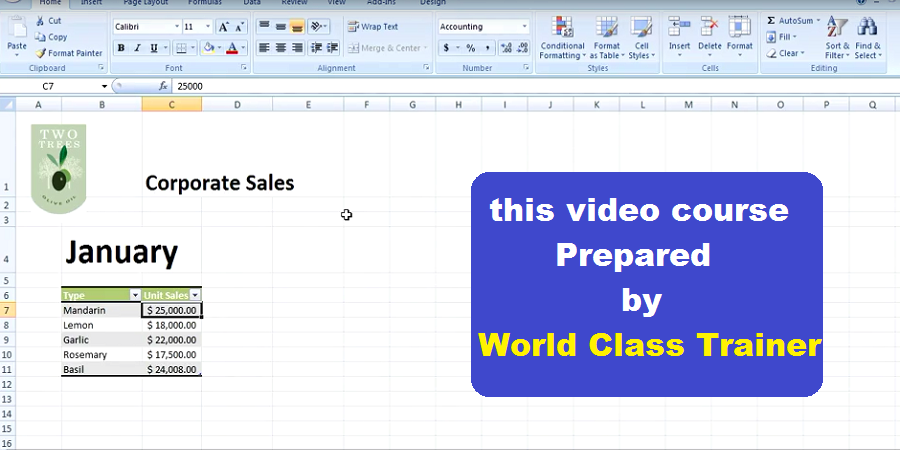Image resolution: width=900 pixels, height=450 pixels.
Task: Open Number group dialog launcher
Action: pyautogui.click(x=526, y=68)
